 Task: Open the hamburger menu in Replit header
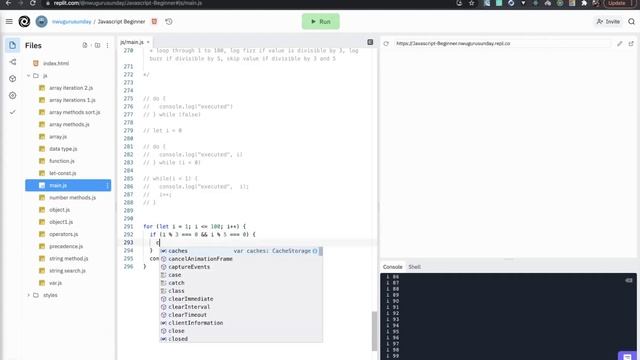(x=9, y=22)
